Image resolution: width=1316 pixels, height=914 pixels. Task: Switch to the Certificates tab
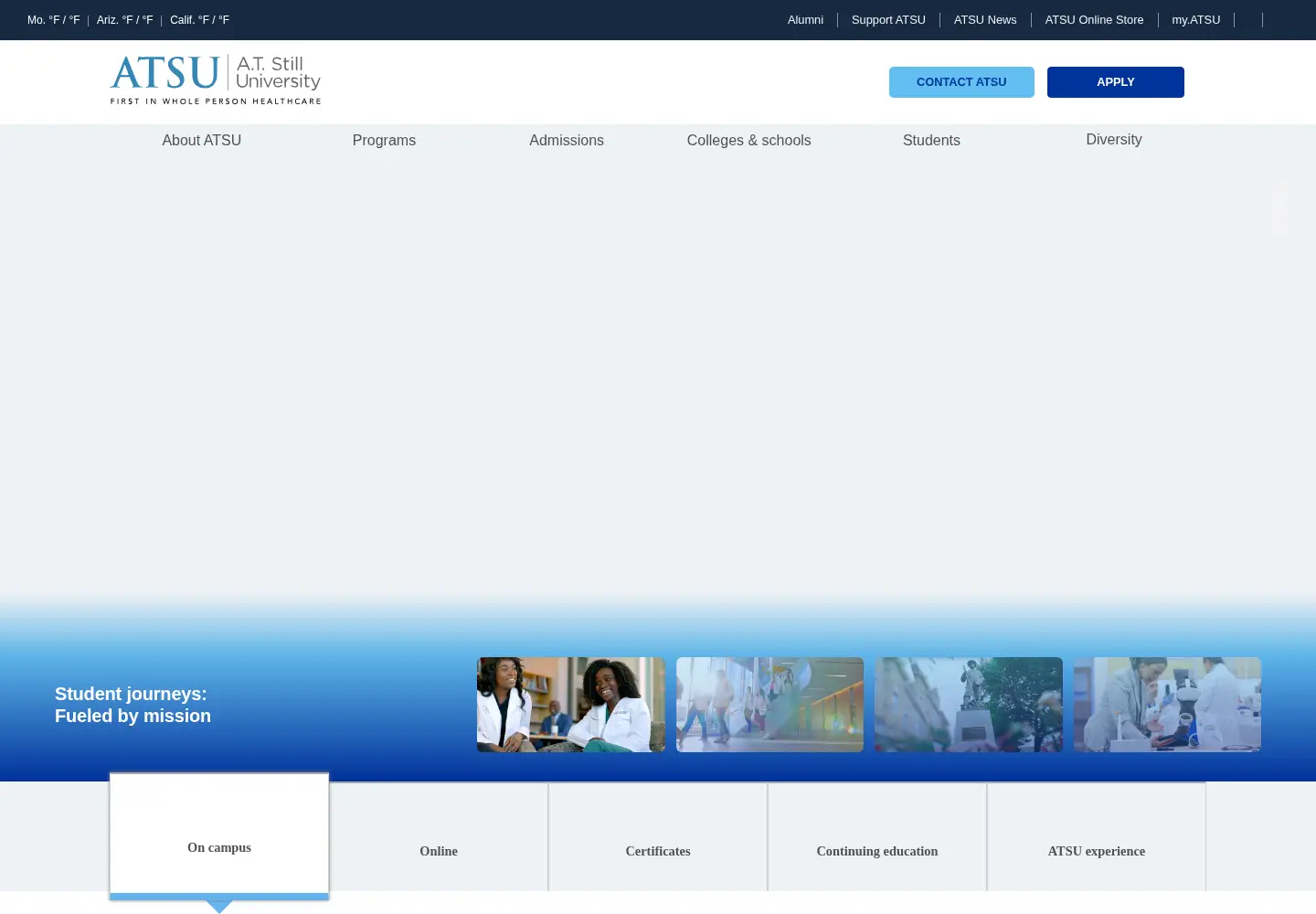click(x=658, y=837)
